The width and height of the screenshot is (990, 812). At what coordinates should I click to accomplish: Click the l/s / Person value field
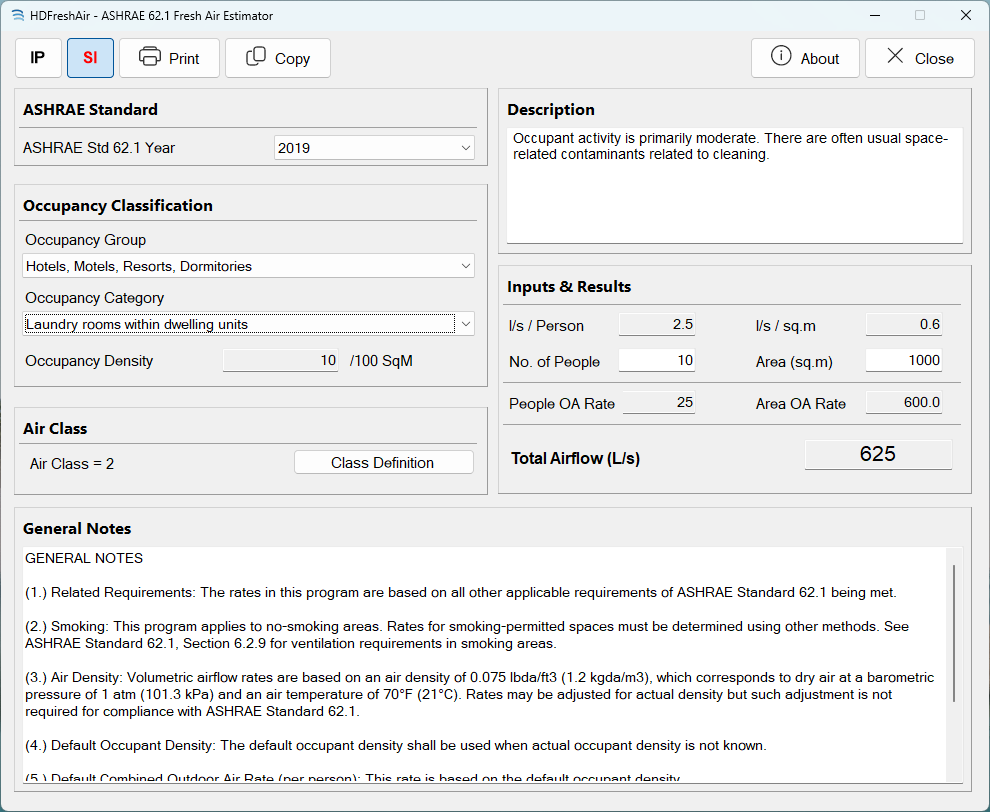pyautogui.click(x=657, y=325)
